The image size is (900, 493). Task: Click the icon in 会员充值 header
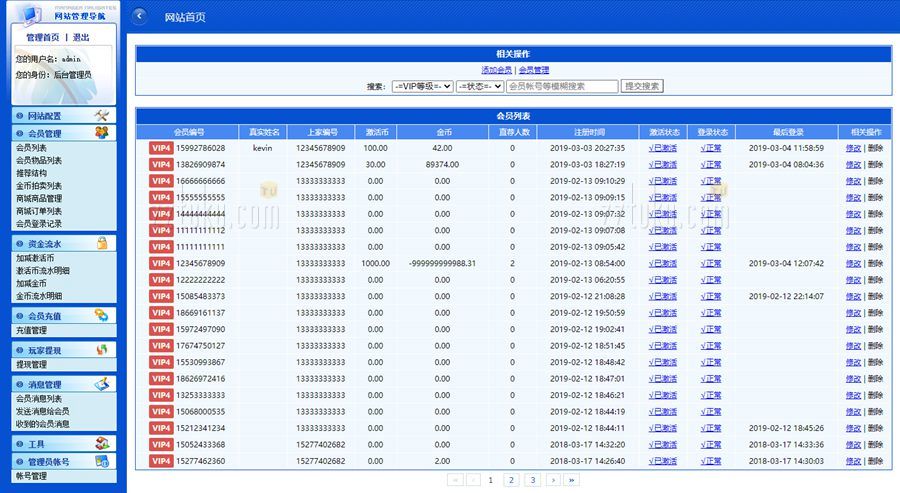click(x=102, y=315)
